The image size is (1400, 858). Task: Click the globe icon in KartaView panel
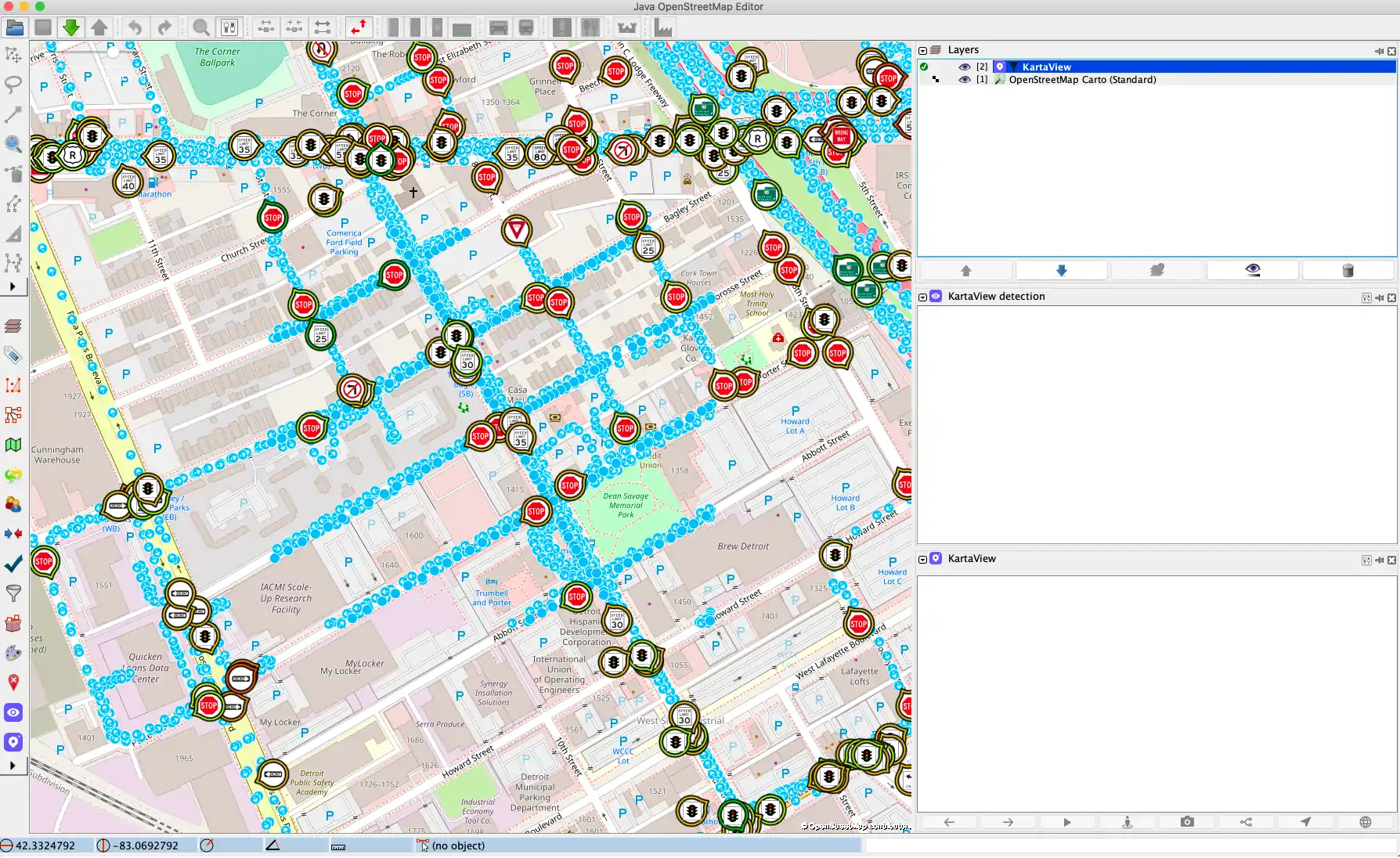(x=1366, y=822)
